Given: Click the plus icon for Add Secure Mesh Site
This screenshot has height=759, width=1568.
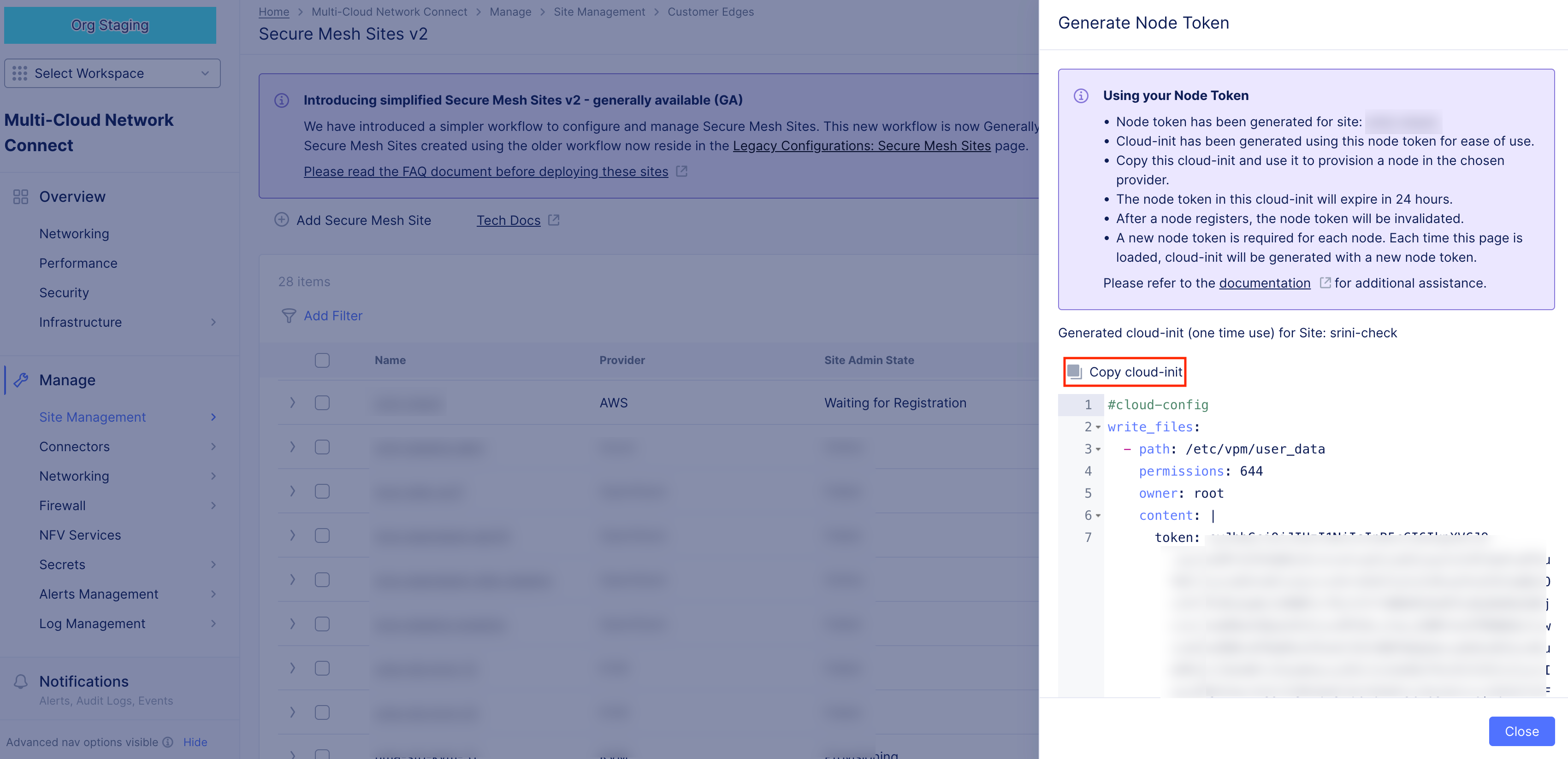Looking at the screenshot, I should coord(281,220).
